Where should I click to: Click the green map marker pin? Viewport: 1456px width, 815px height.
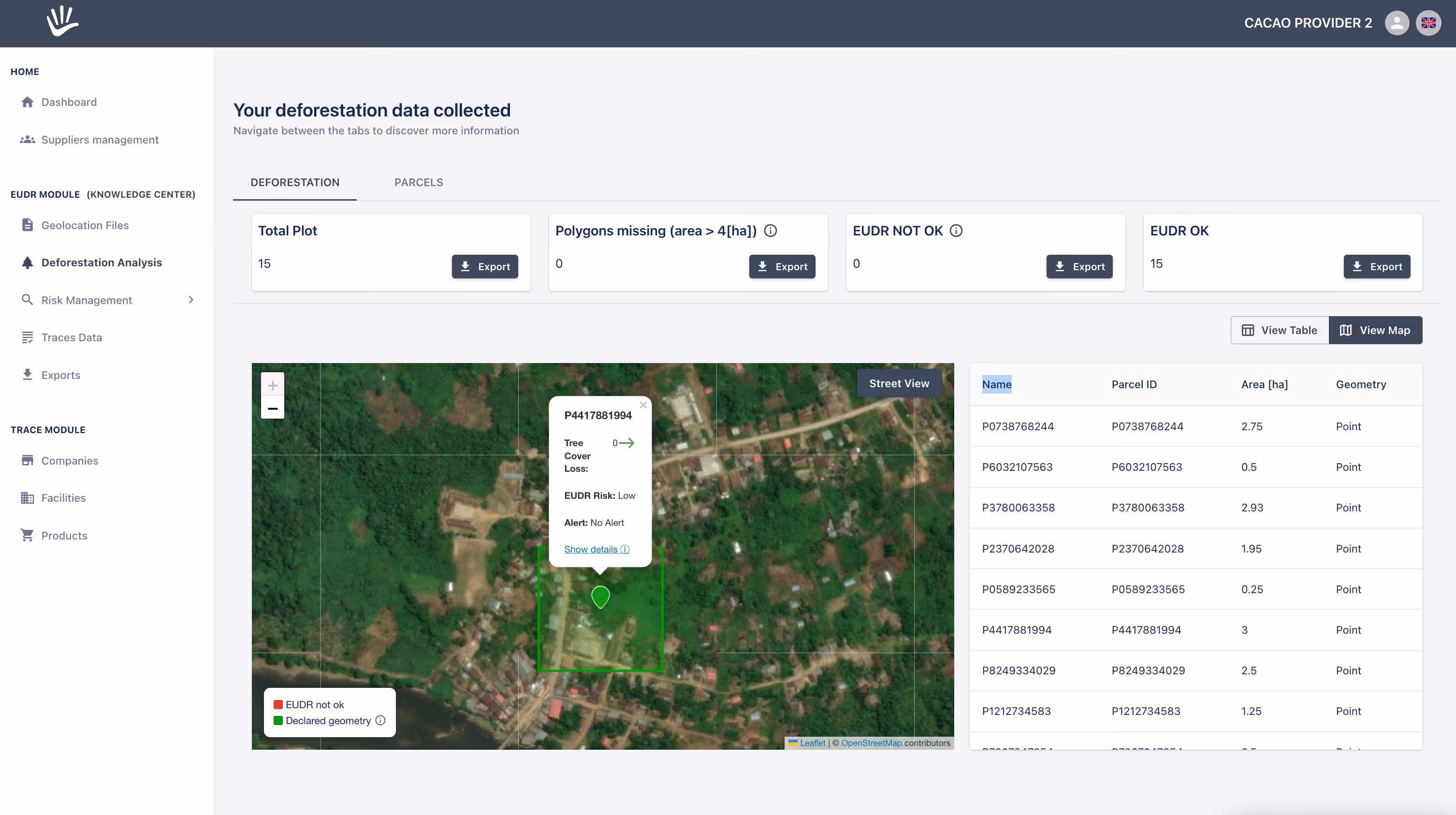click(600, 597)
